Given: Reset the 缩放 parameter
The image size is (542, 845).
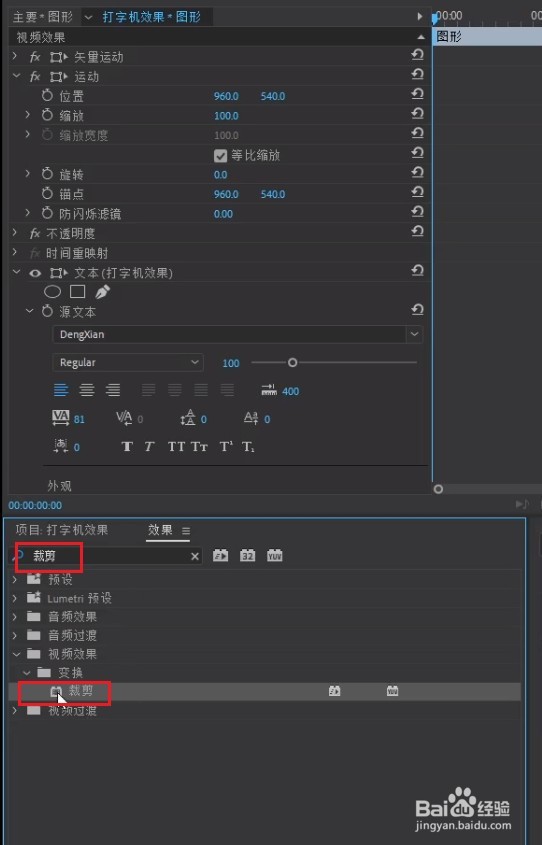Looking at the screenshot, I should click(417, 114).
